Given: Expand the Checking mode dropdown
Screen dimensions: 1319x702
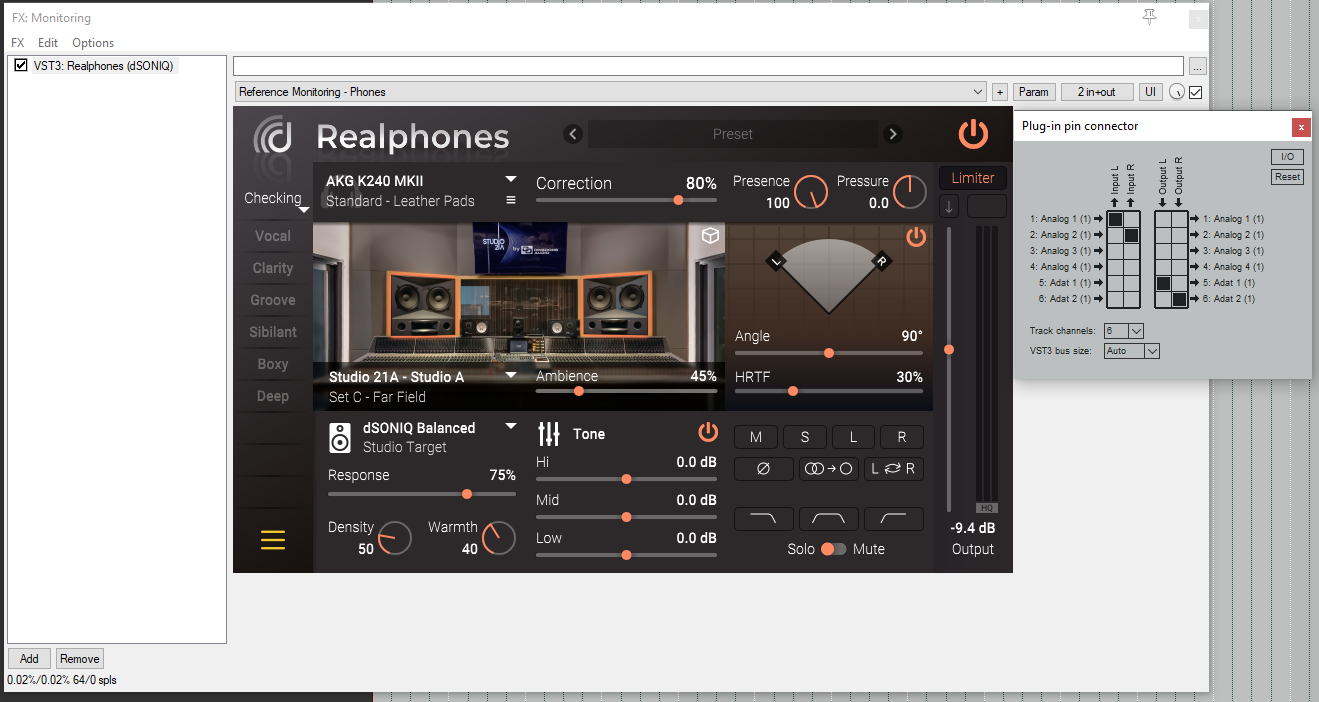Looking at the screenshot, I should (x=303, y=210).
